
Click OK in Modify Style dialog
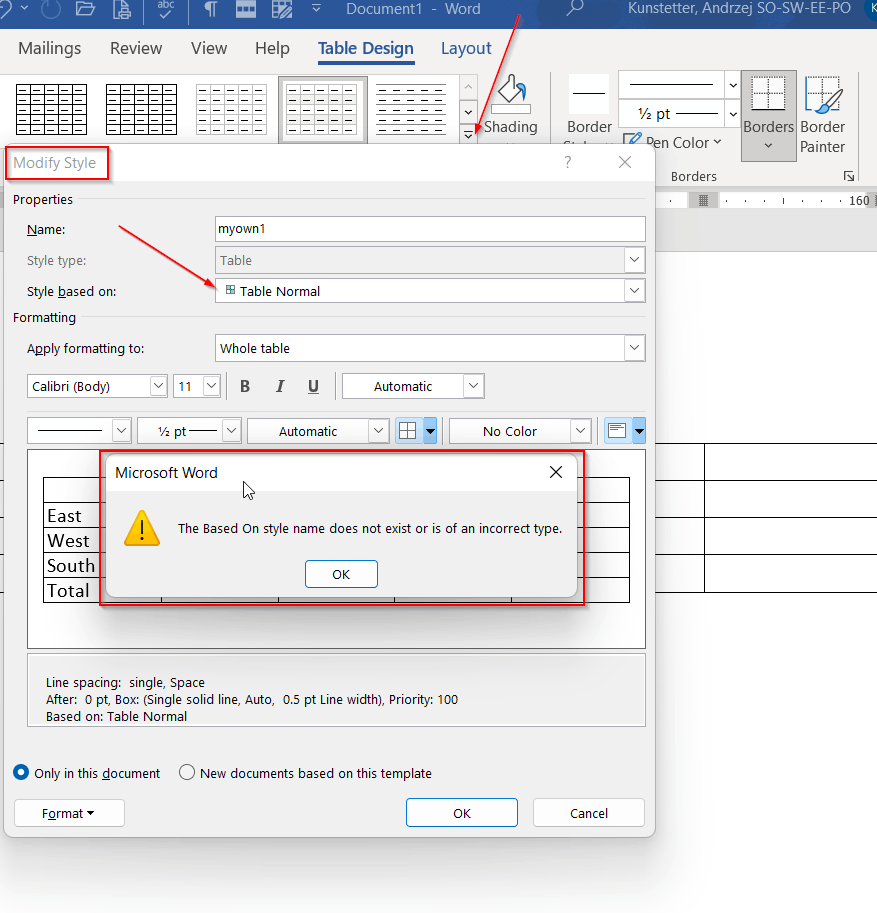pos(462,813)
